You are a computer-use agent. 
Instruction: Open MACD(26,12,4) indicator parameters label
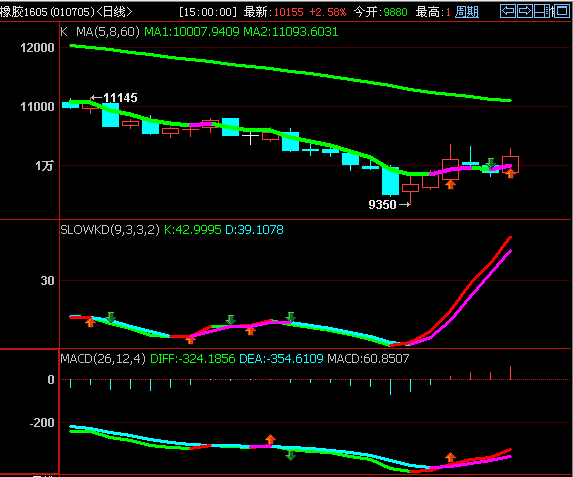coord(103,359)
